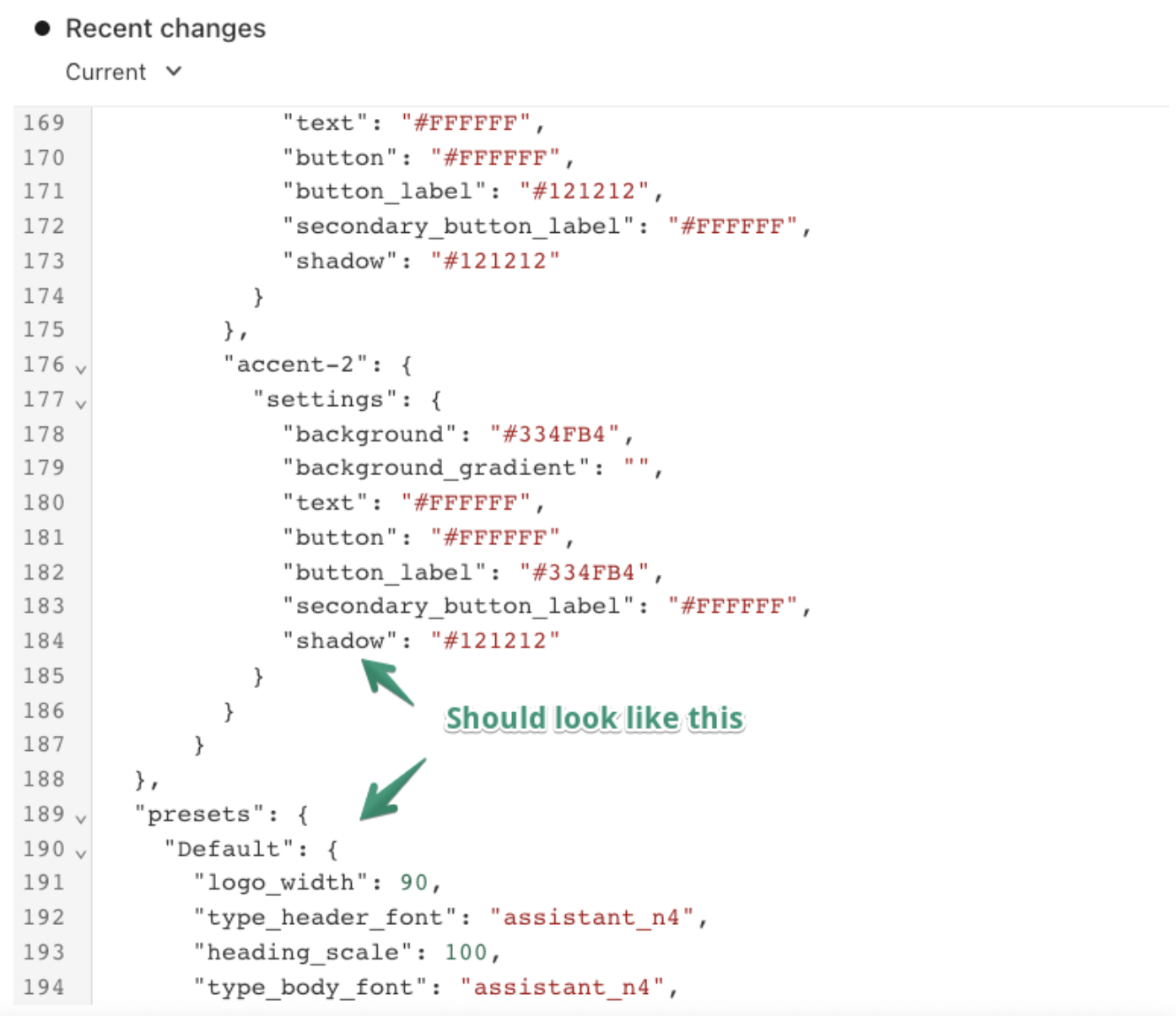Click the Should look like this annotation
1176x1016 pixels.
click(594, 718)
